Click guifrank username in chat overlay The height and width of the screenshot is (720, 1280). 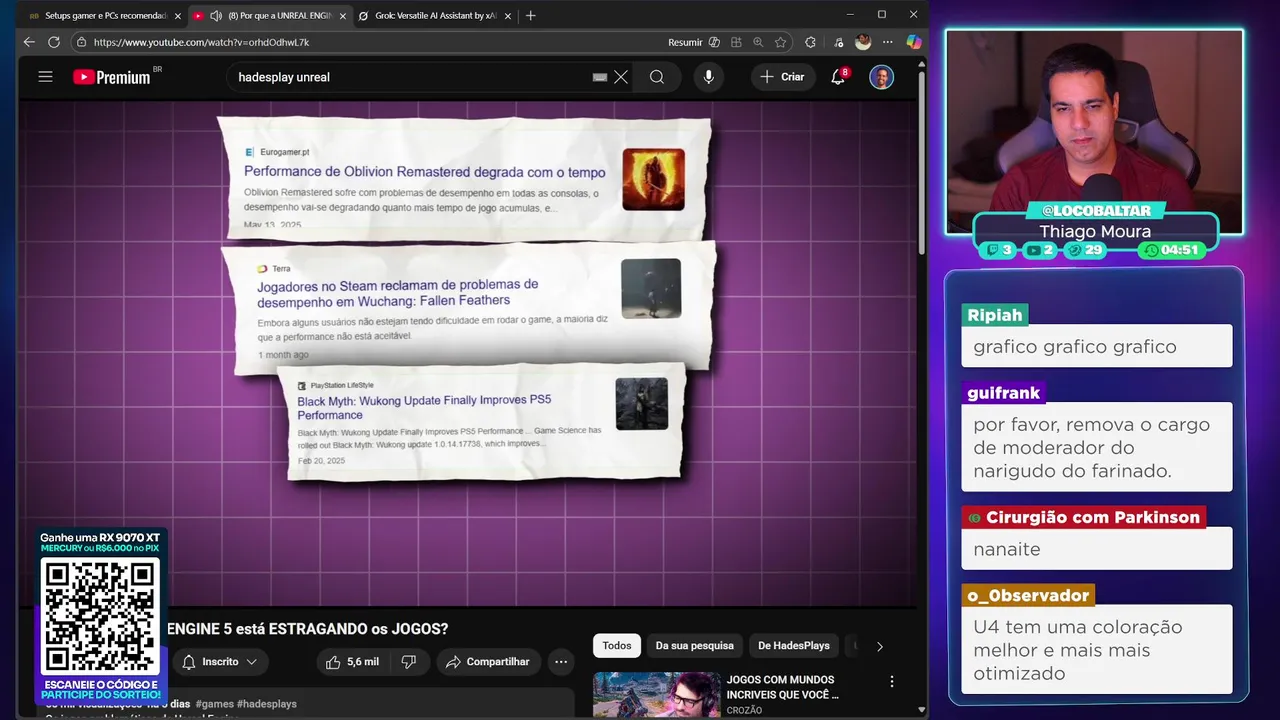(1004, 393)
